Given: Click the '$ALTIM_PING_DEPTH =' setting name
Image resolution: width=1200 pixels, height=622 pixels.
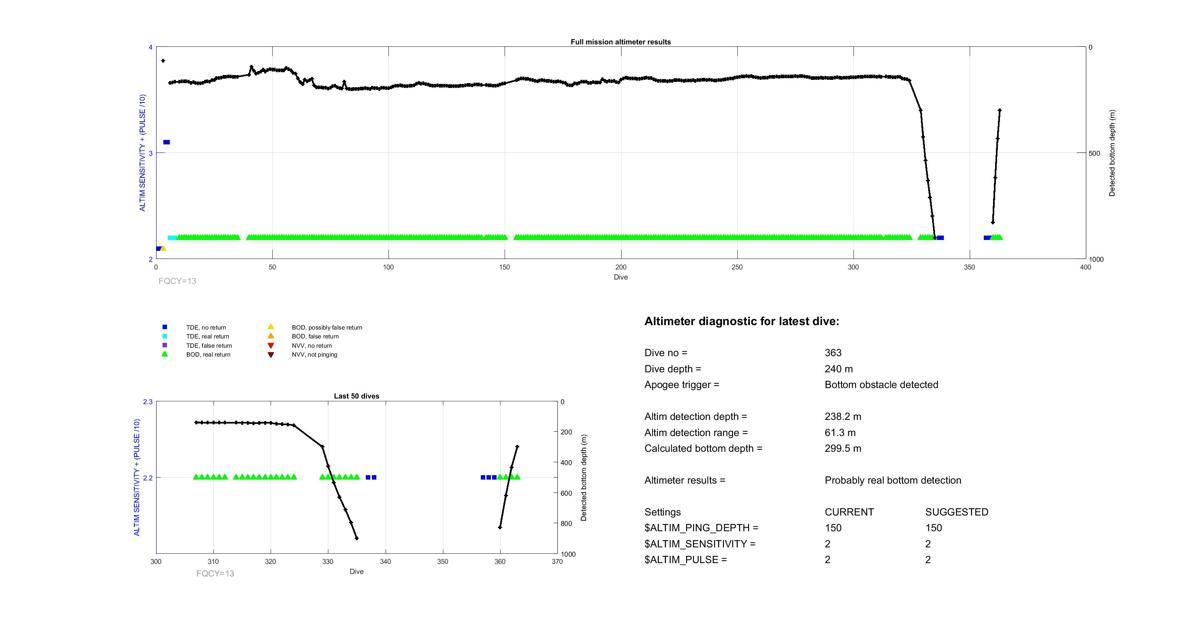Looking at the screenshot, I should [x=701, y=528].
